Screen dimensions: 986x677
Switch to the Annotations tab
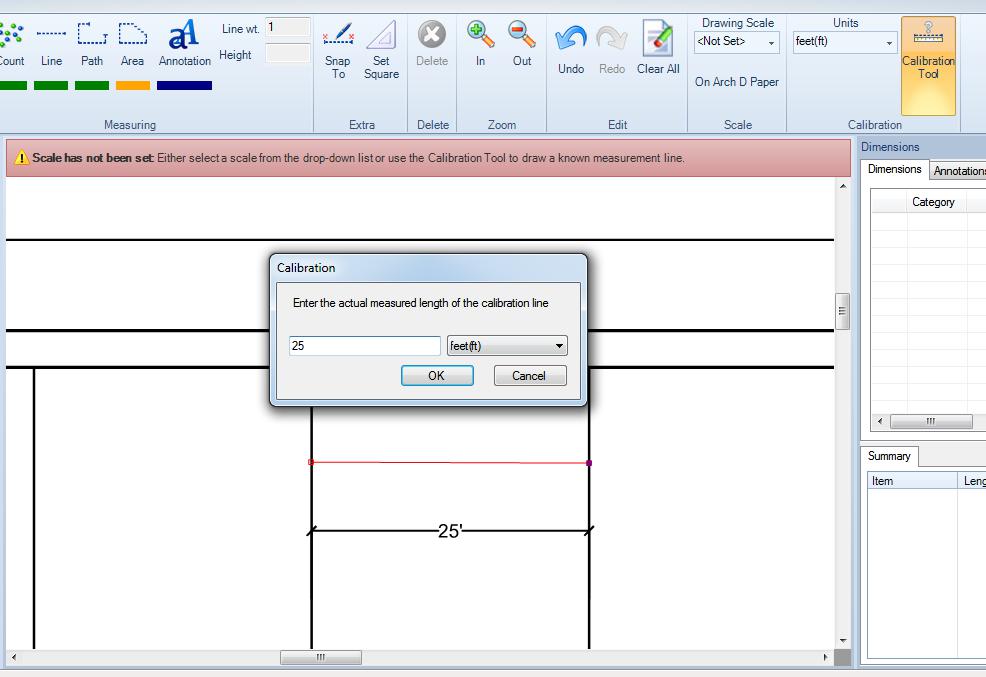click(958, 171)
